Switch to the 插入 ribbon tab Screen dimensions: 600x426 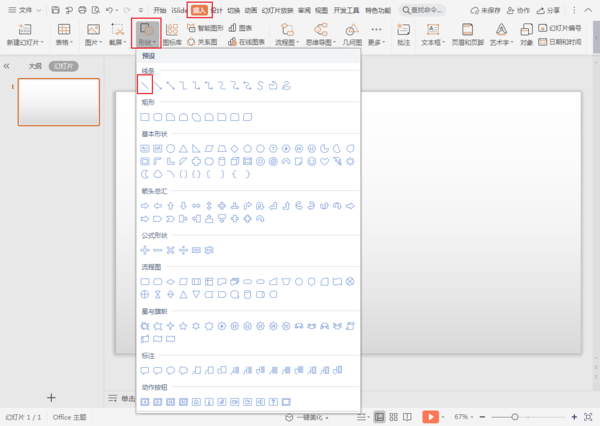tap(200, 9)
